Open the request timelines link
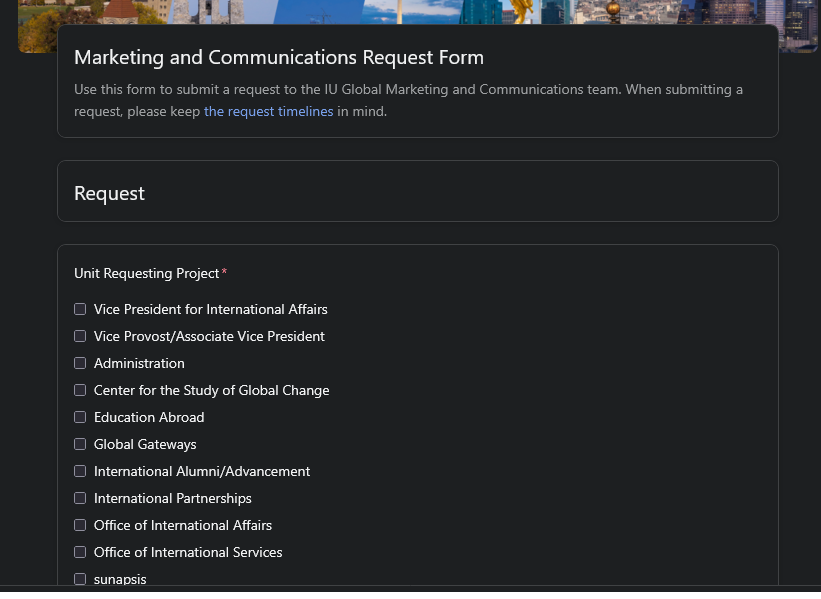Screen dimensions: 821x599 (x=268, y=111)
